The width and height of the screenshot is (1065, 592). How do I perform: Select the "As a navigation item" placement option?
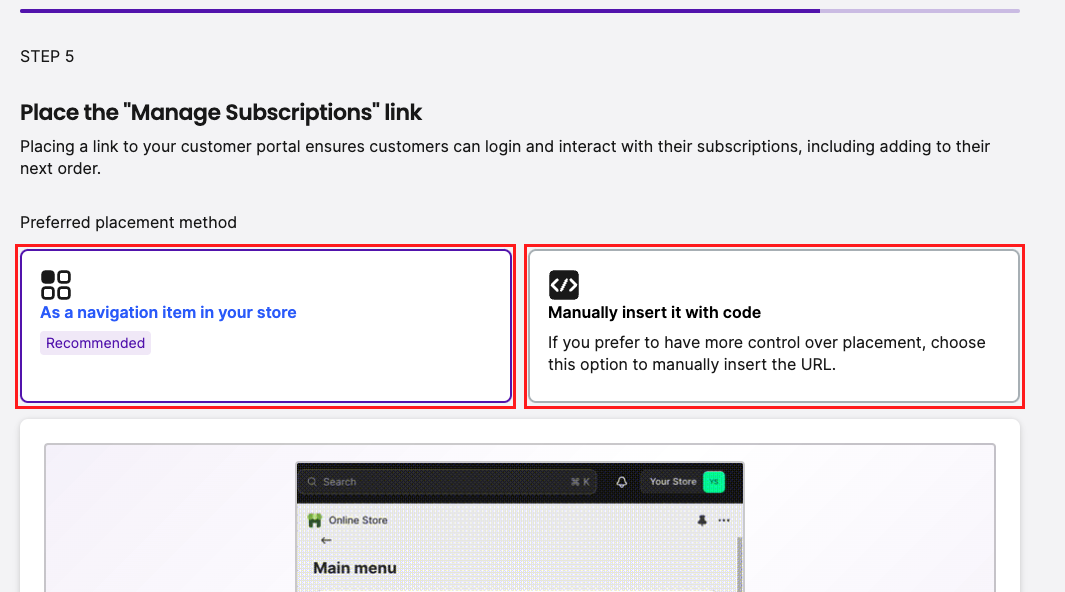(265, 325)
